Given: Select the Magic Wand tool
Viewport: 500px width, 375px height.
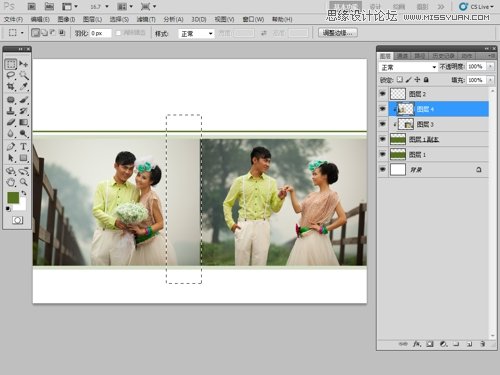Looking at the screenshot, I should tap(24, 75).
